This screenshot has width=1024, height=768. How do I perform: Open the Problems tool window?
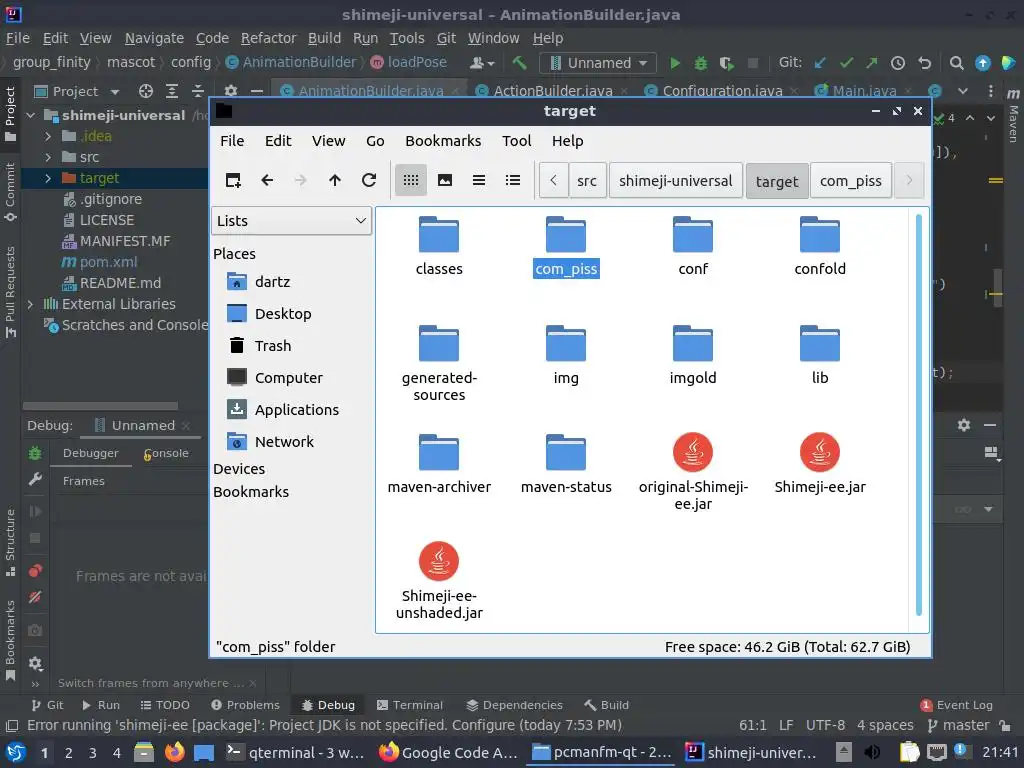[246, 705]
